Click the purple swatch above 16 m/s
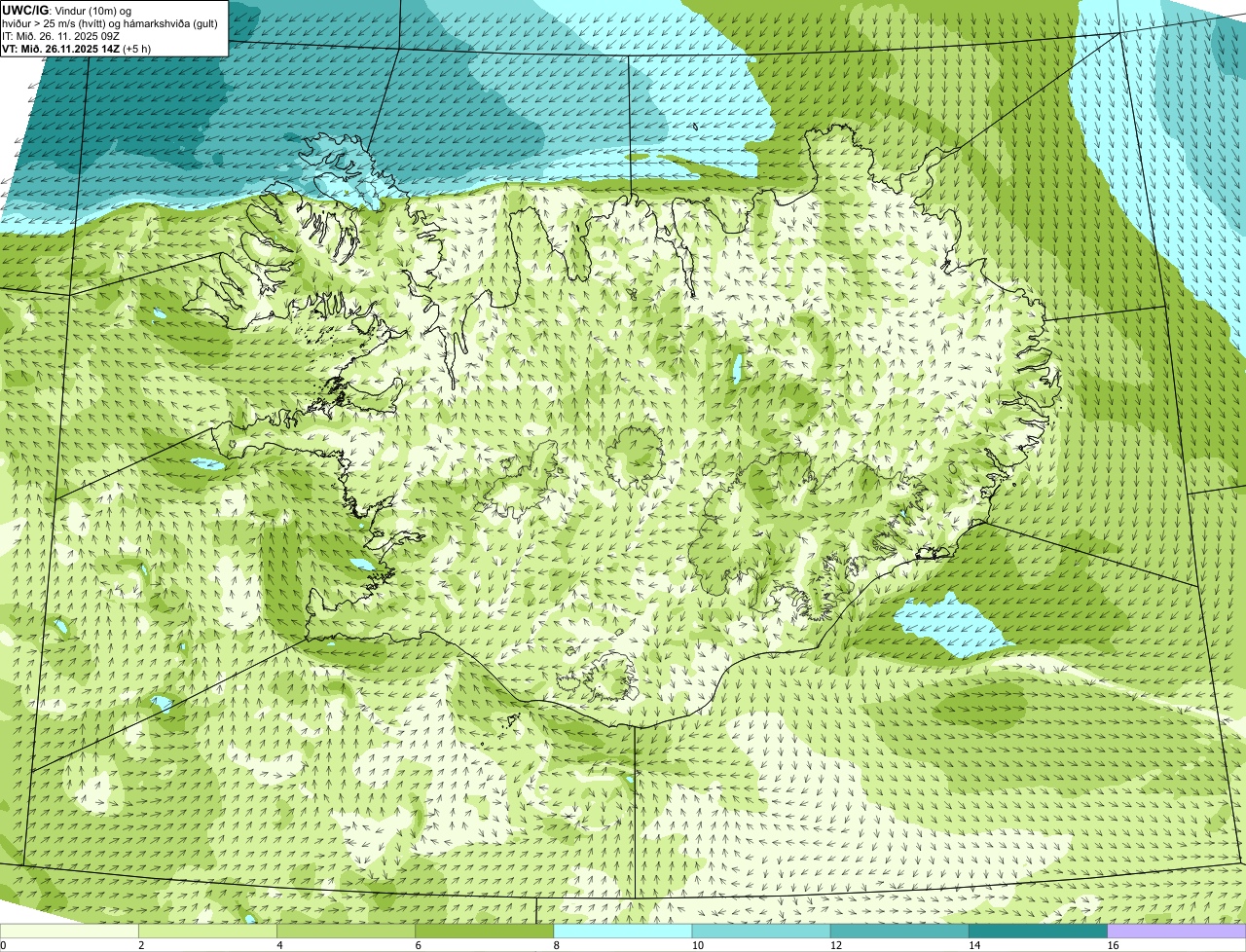1246x952 pixels. point(1176,932)
